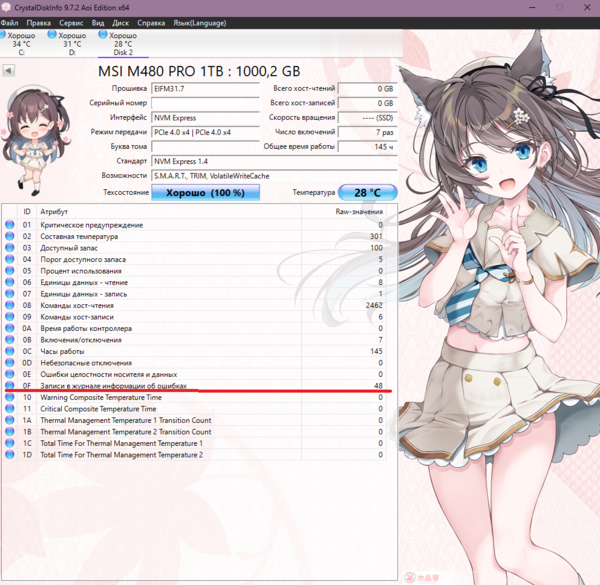The height and width of the screenshot is (585, 600).
Task: Open the Файл menu
Action: (x=9, y=23)
